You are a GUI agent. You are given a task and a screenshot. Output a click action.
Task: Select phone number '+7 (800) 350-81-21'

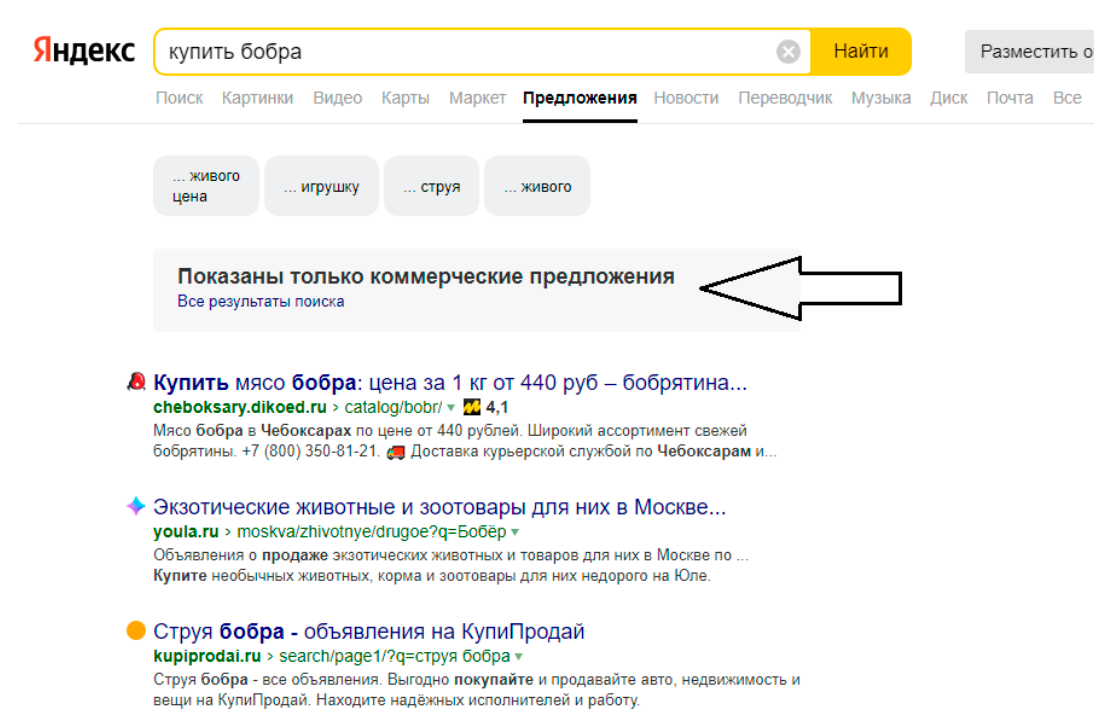pos(309,451)
